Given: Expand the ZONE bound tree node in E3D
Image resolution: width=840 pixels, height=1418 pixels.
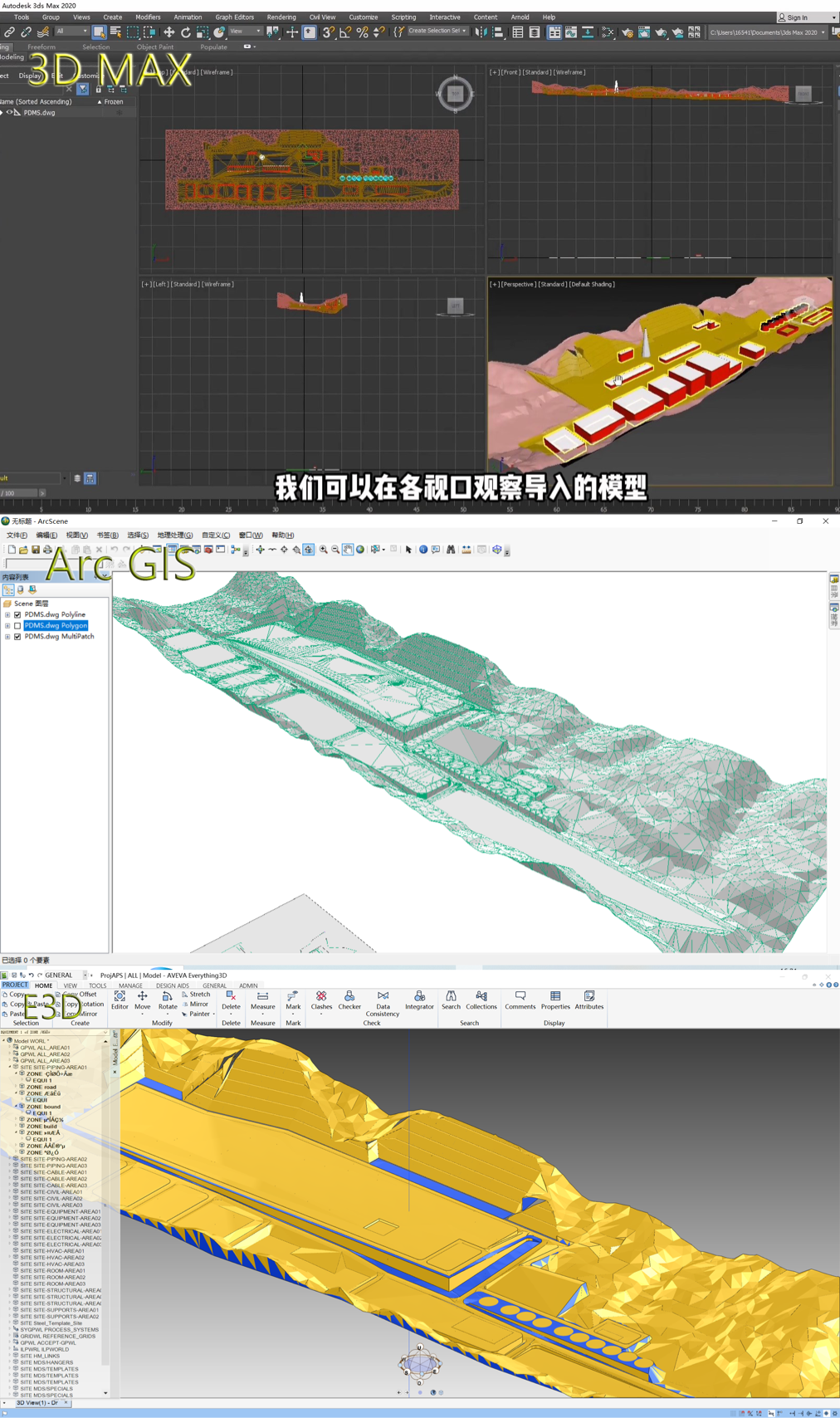Looking at the screenshot, I should click(16, 1107).
